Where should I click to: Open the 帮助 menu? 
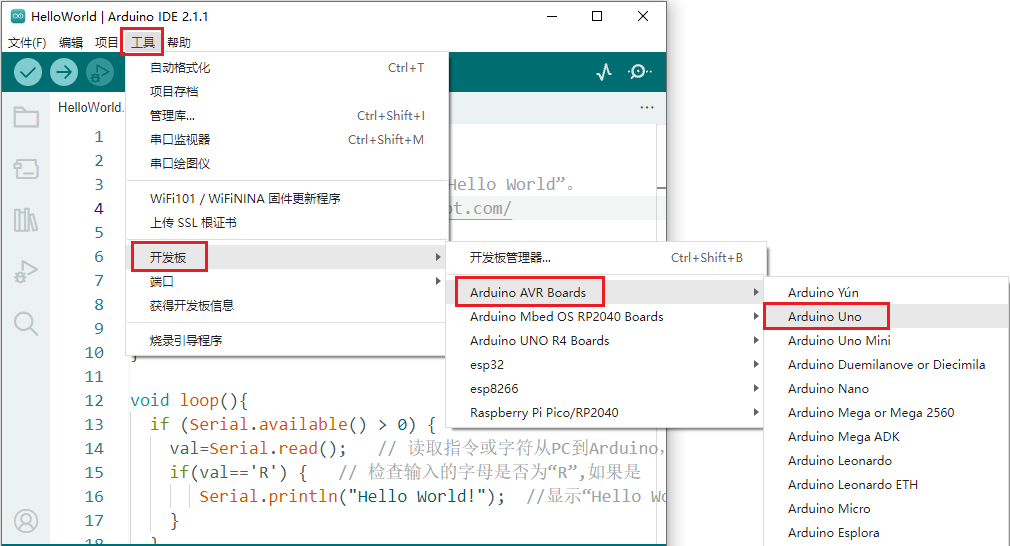(178, 42)
